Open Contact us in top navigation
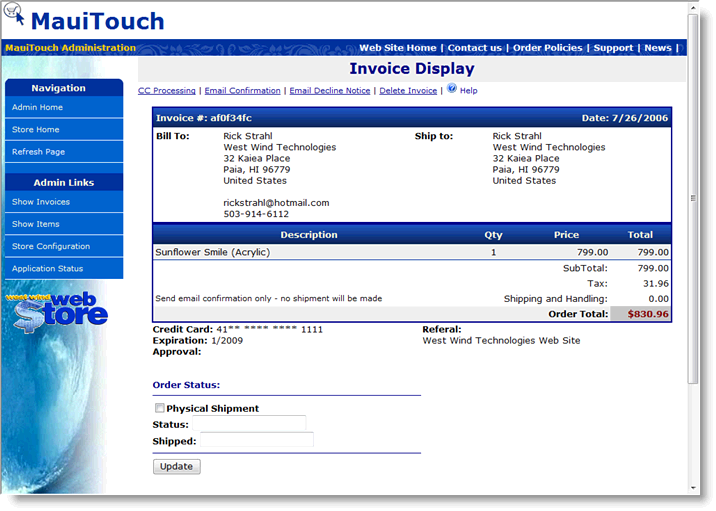 click(474, 48)
